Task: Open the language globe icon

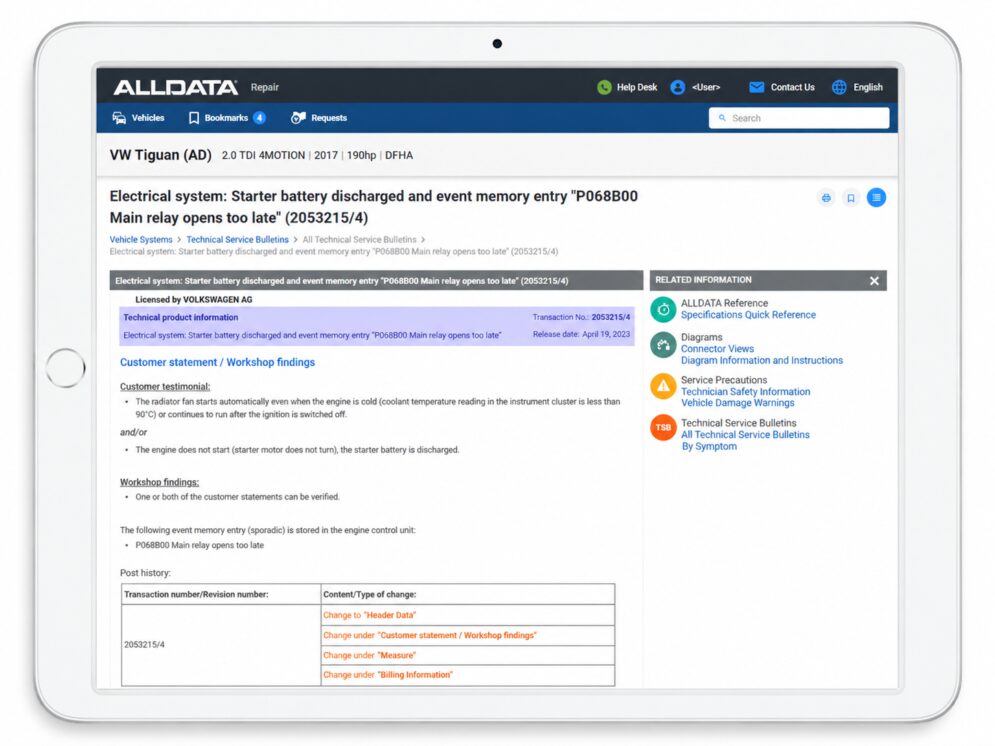Action: (839, 87)
